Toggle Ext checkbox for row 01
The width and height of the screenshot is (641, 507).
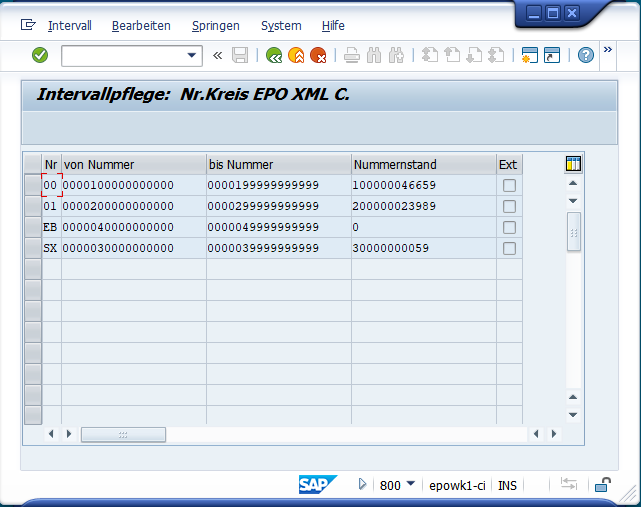[x=509, y=206]
